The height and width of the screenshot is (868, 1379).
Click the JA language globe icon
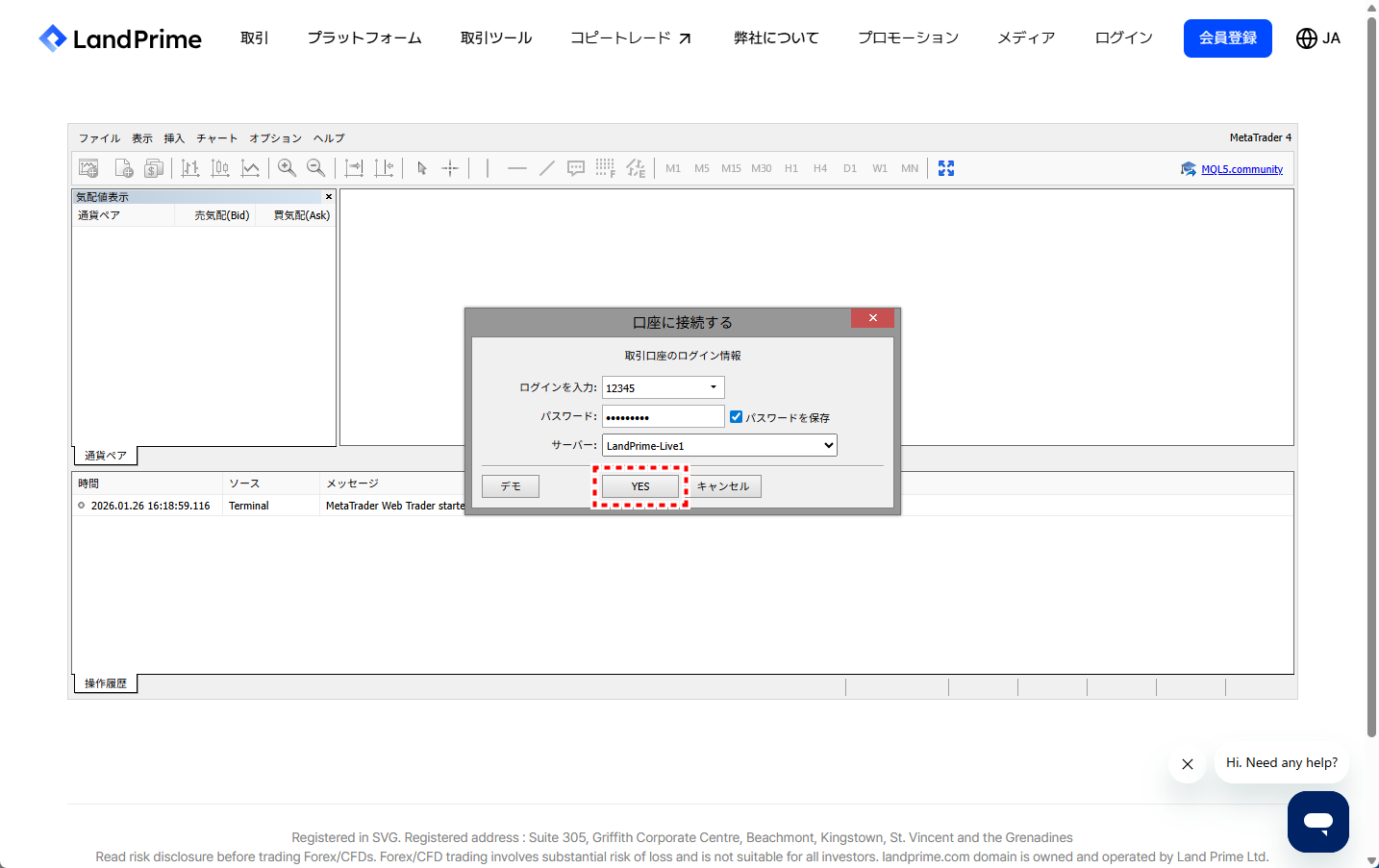pos(1307,38)
